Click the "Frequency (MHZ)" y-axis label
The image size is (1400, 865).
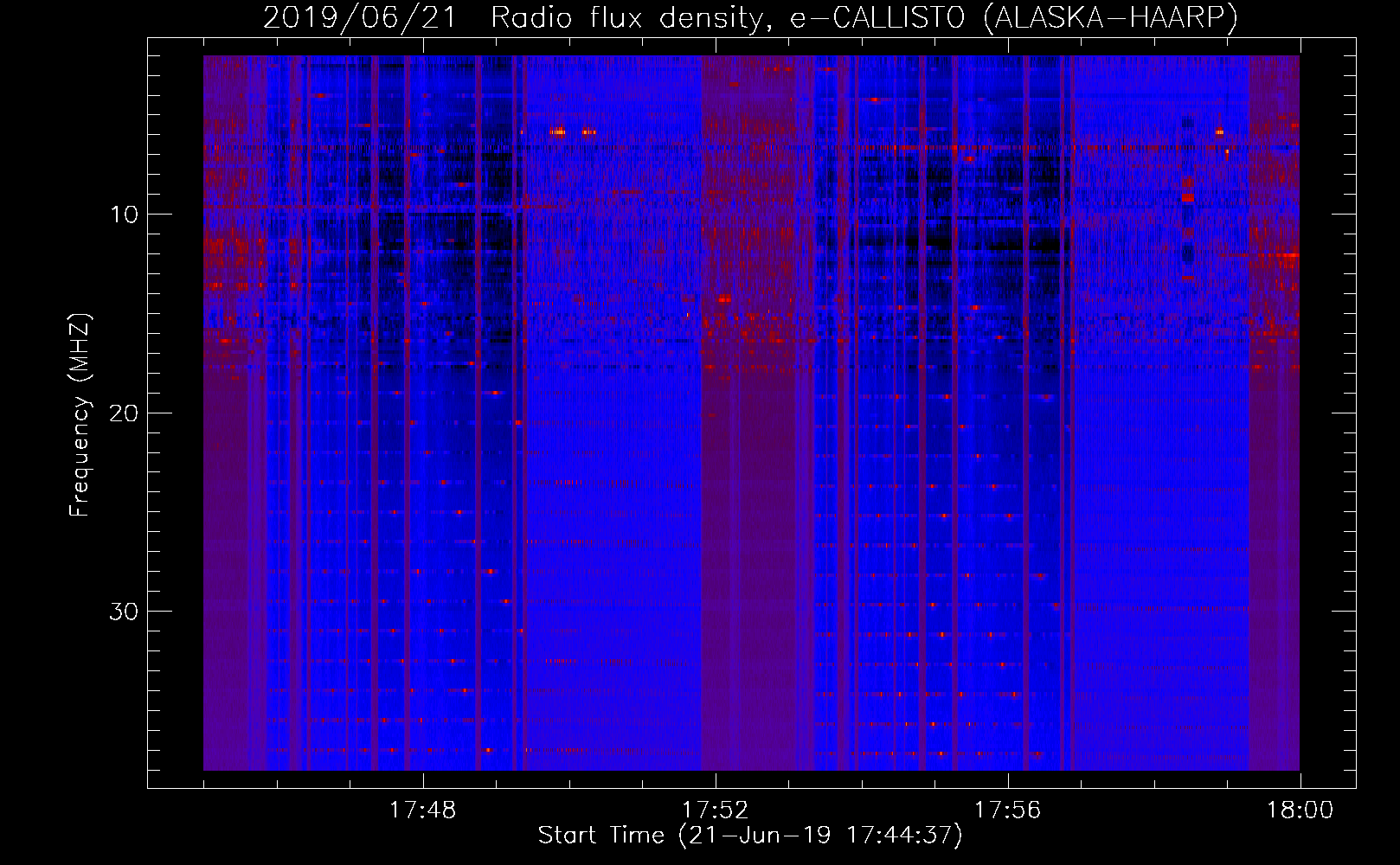coord(80,415)
